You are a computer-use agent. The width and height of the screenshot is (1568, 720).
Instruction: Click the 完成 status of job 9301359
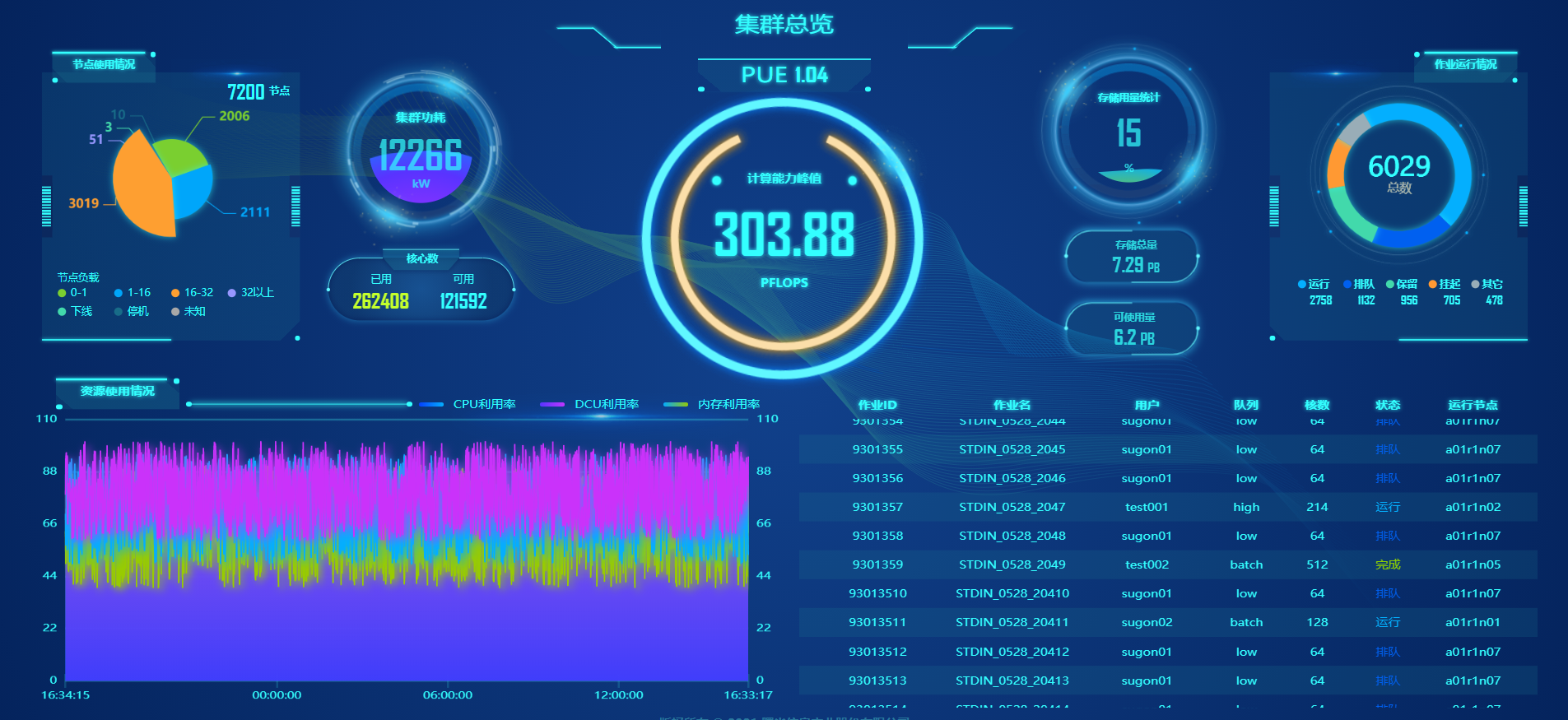click(x=1388, y=564)
